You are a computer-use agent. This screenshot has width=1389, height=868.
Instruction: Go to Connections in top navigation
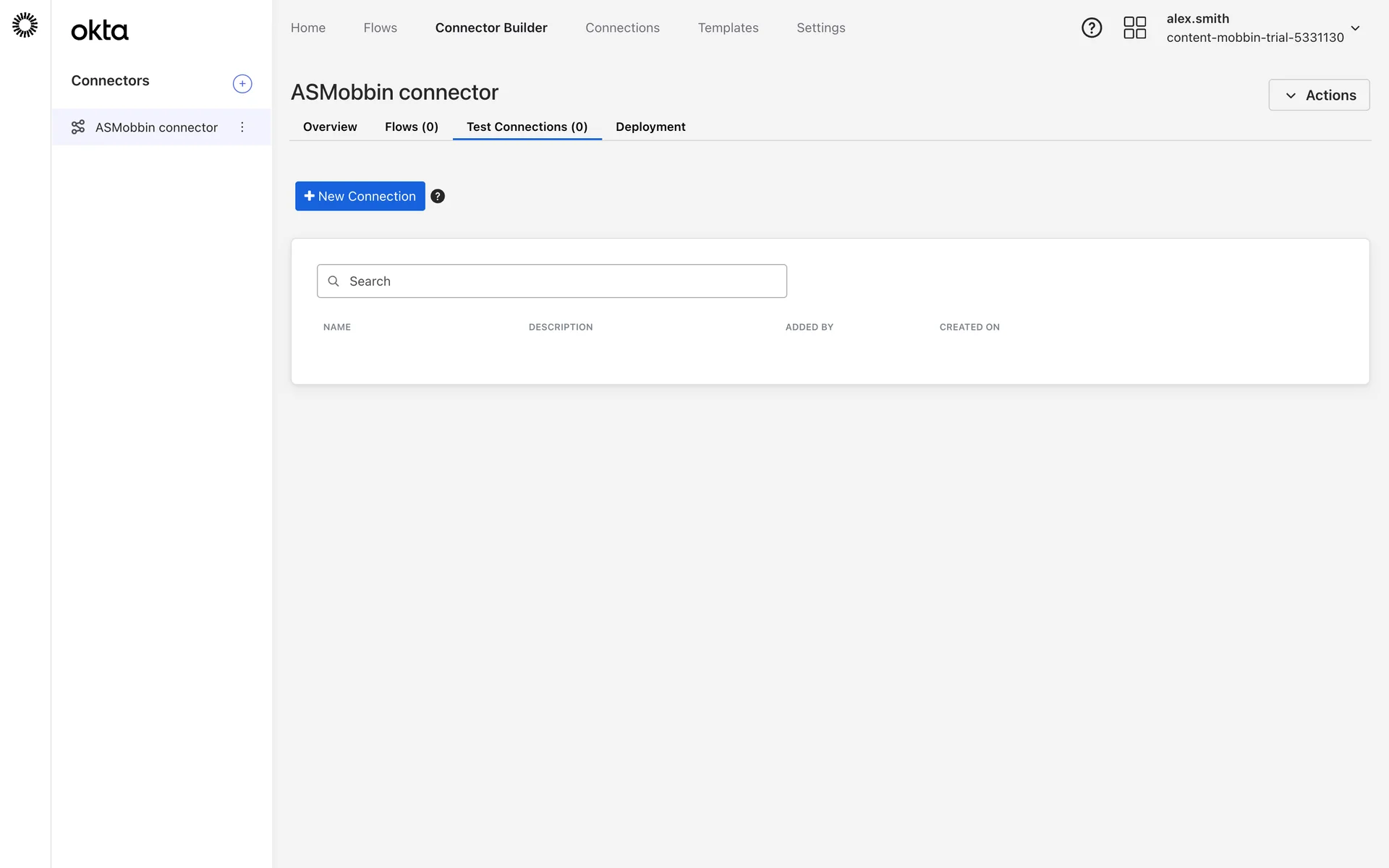tap(622, 28)
